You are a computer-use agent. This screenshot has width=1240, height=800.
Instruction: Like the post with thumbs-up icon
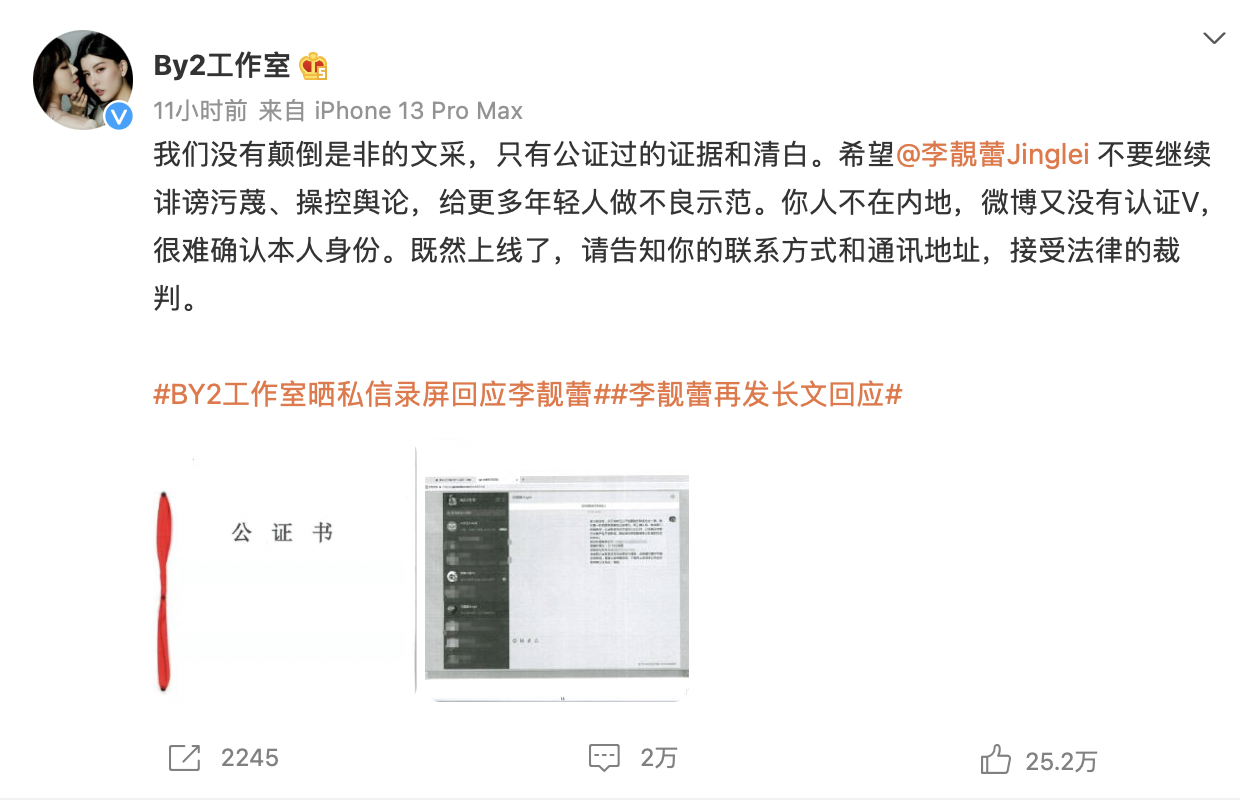tap(995, 760)
